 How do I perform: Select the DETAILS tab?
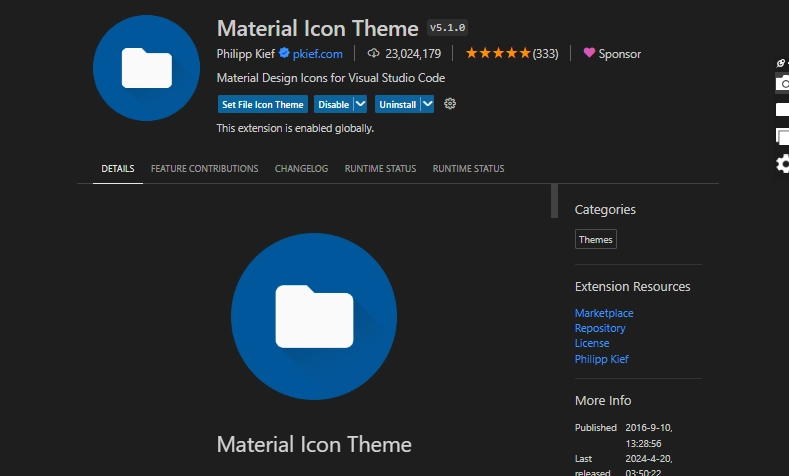(x=118, y=169)
